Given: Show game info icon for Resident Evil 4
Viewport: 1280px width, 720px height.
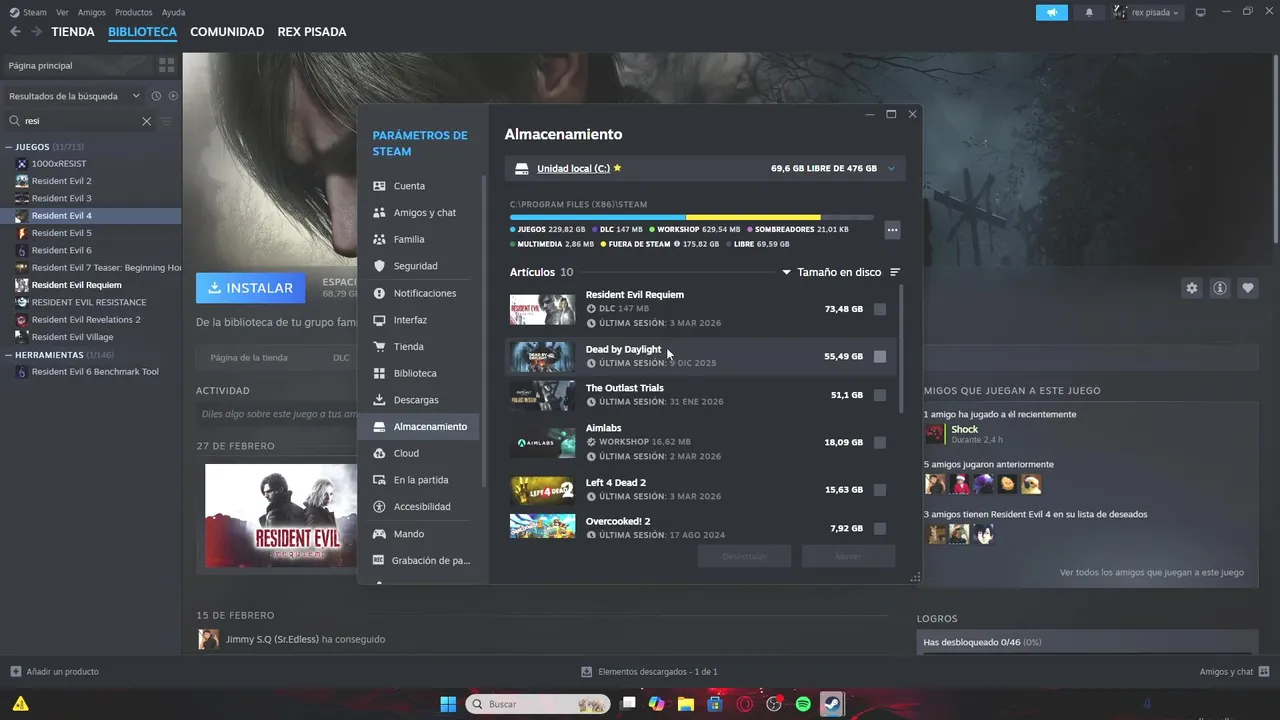Looking at the screenshot, I should point(1220,288).
